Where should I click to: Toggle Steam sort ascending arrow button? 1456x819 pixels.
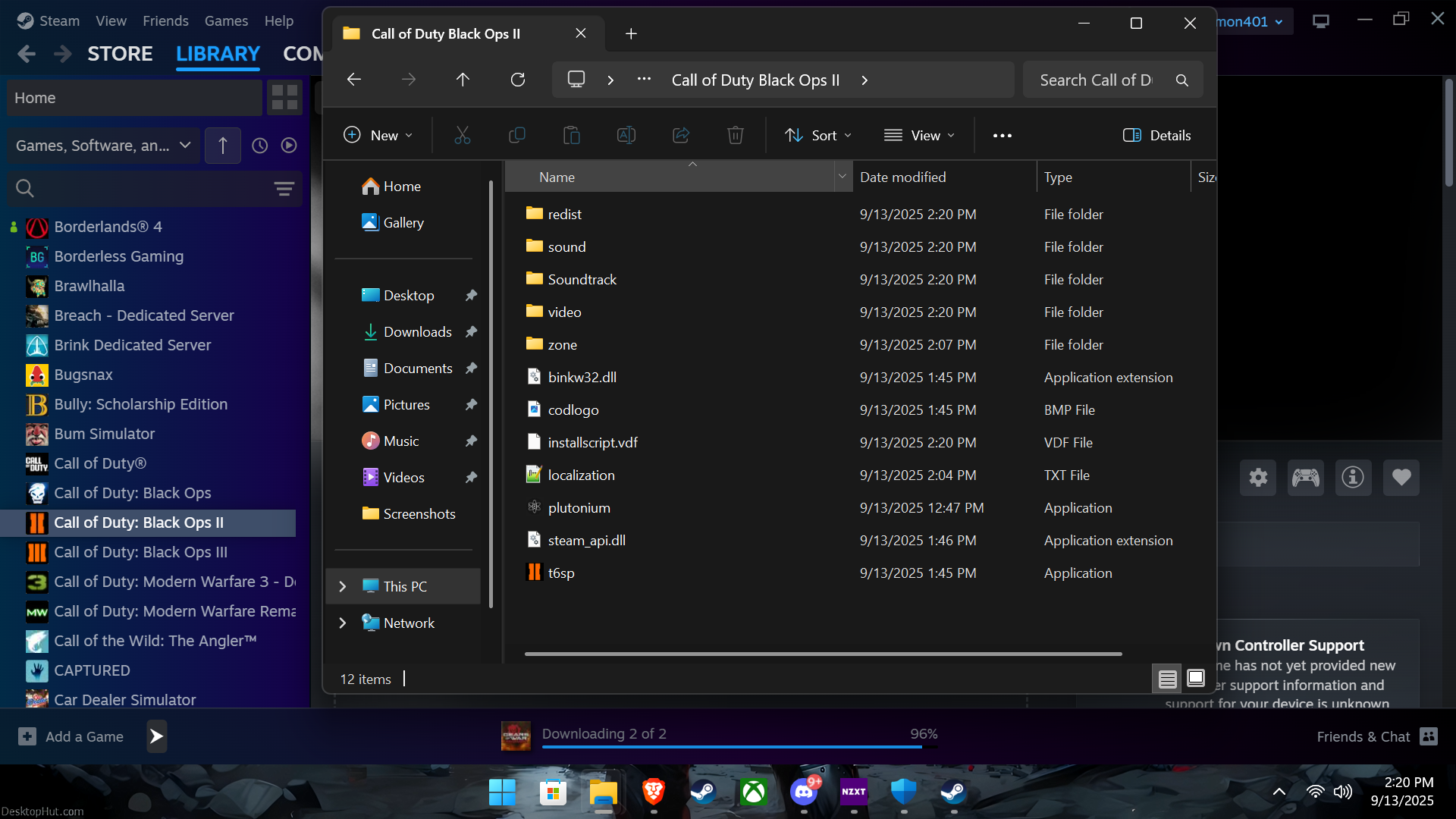223,146
